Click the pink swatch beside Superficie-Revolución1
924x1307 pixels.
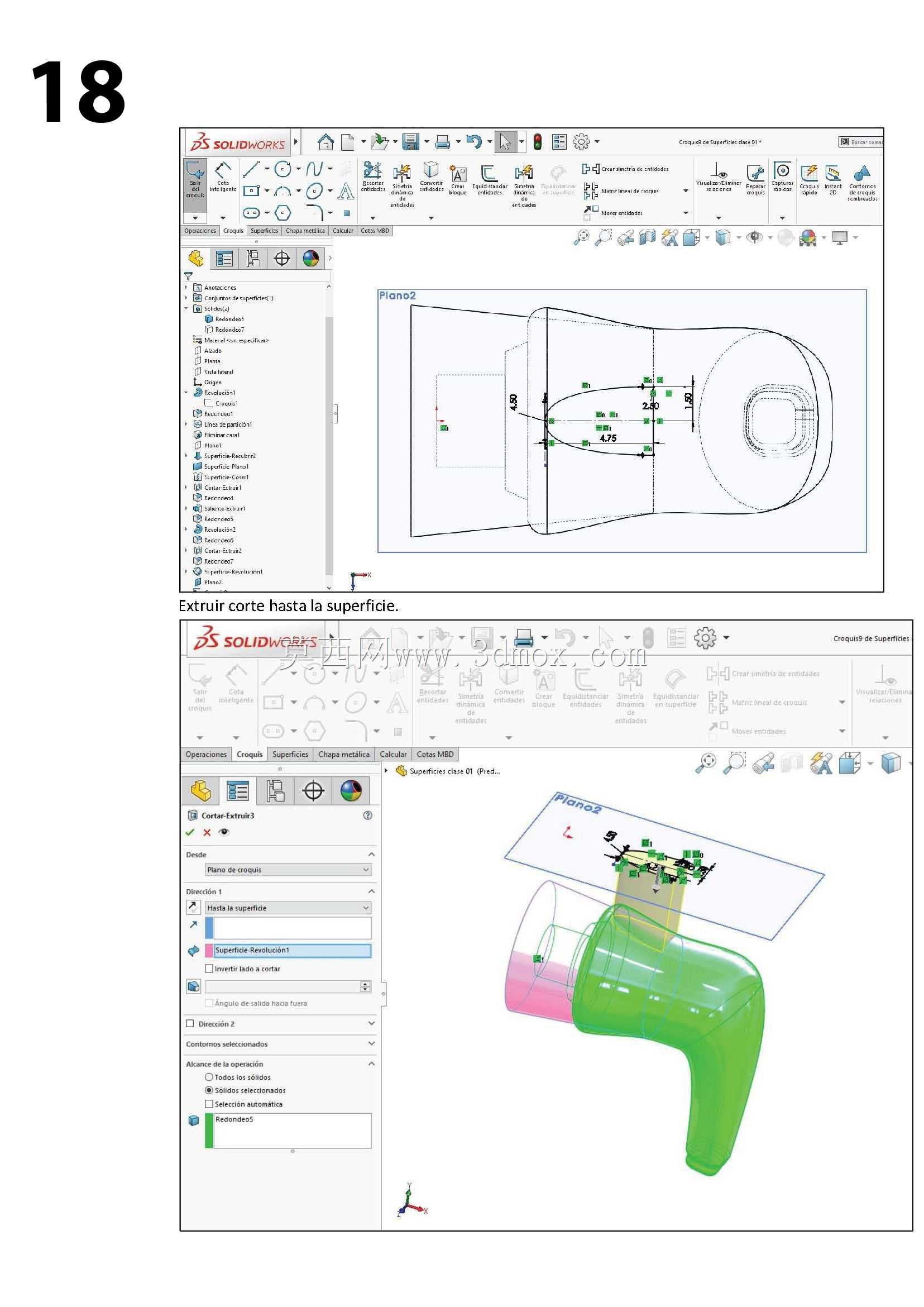tap(209, 950)
